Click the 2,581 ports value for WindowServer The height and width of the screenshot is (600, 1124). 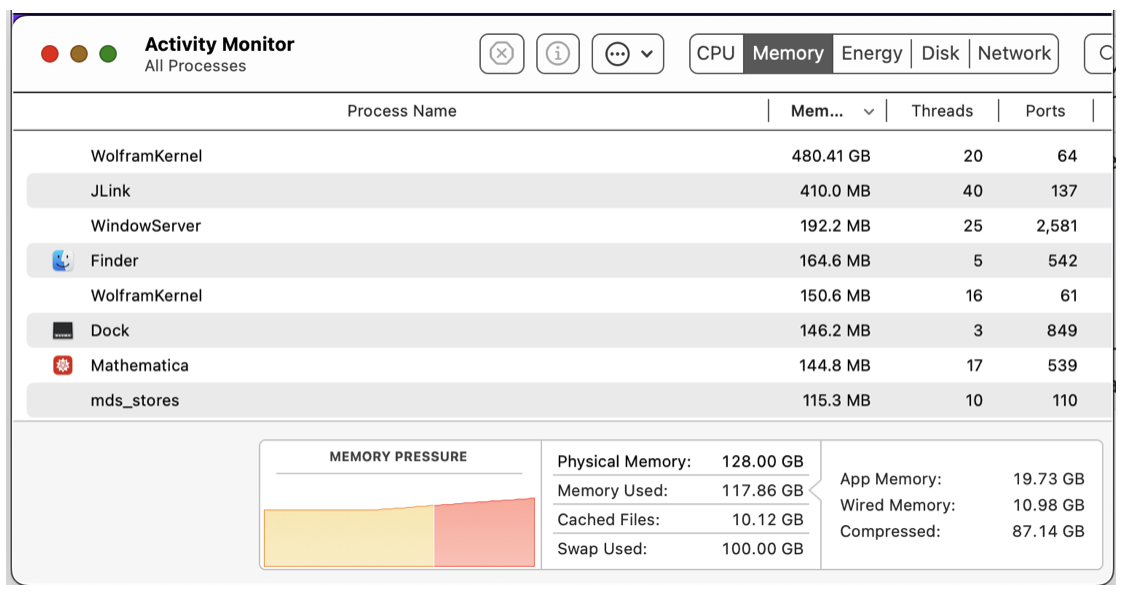[1057, 226]
